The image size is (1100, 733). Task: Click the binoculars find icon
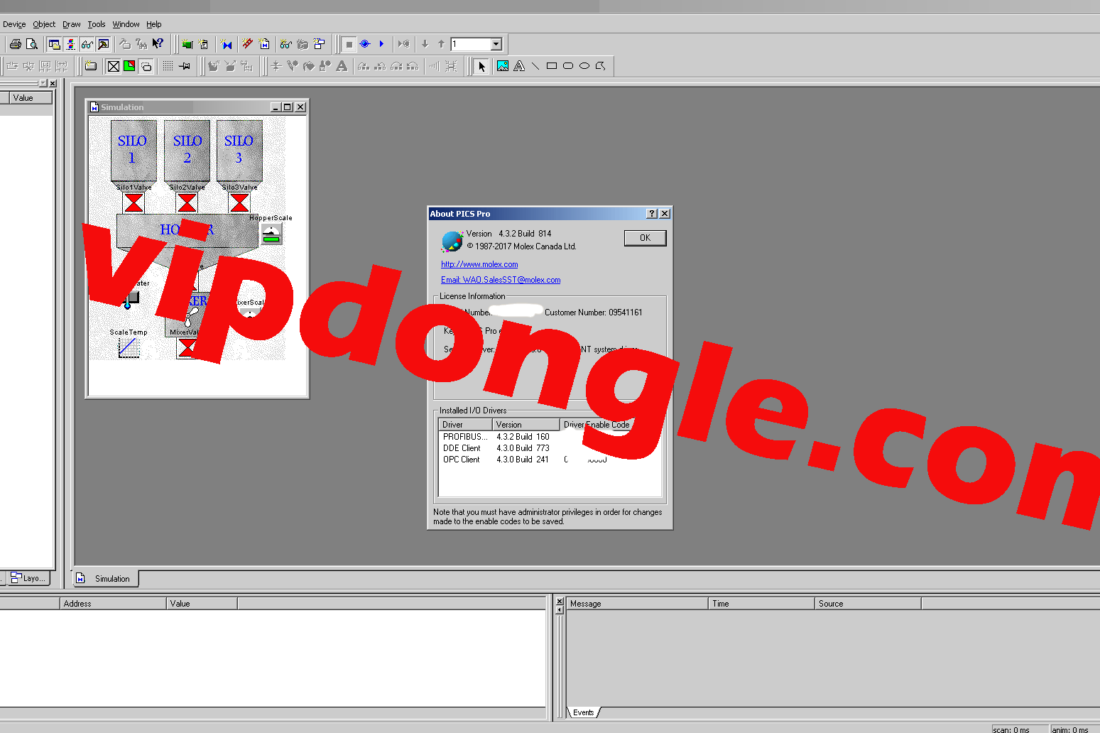pyautogui.click(x=86, y=44)
